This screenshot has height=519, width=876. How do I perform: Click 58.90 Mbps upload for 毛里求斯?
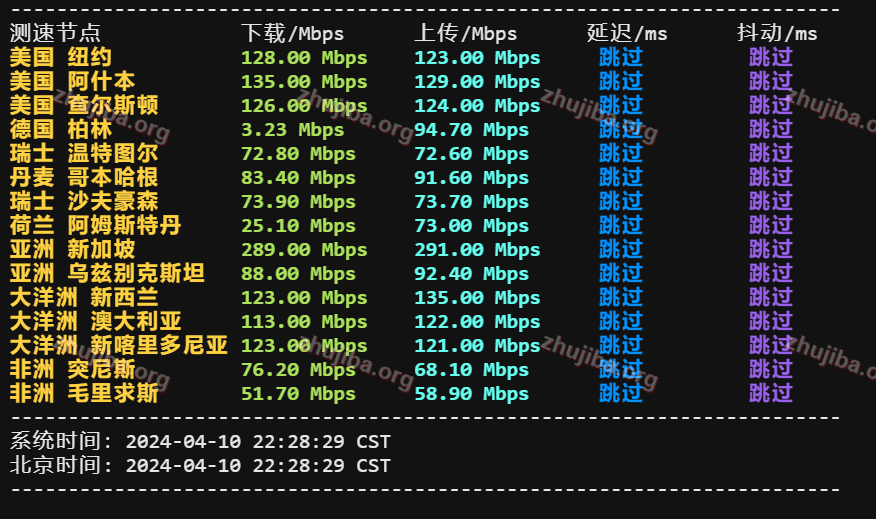click(x=472, y=394)
